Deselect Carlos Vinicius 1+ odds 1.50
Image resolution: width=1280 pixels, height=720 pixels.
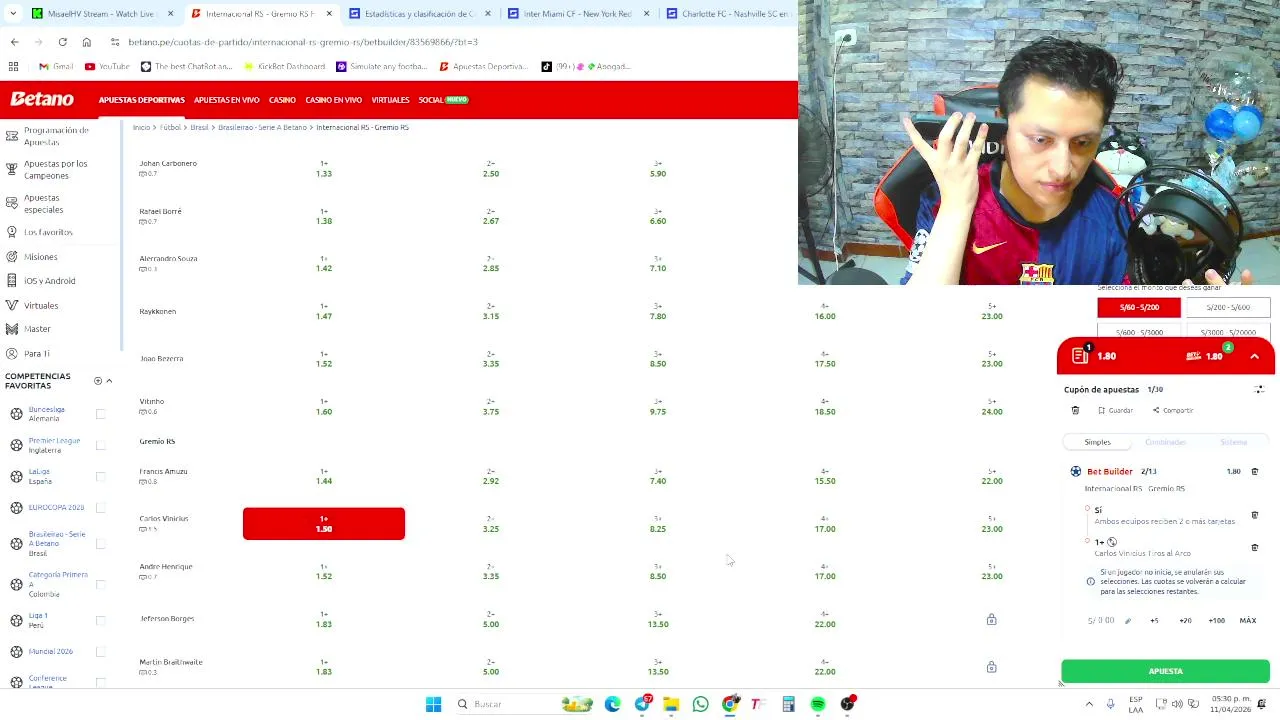tap(324, 524)
